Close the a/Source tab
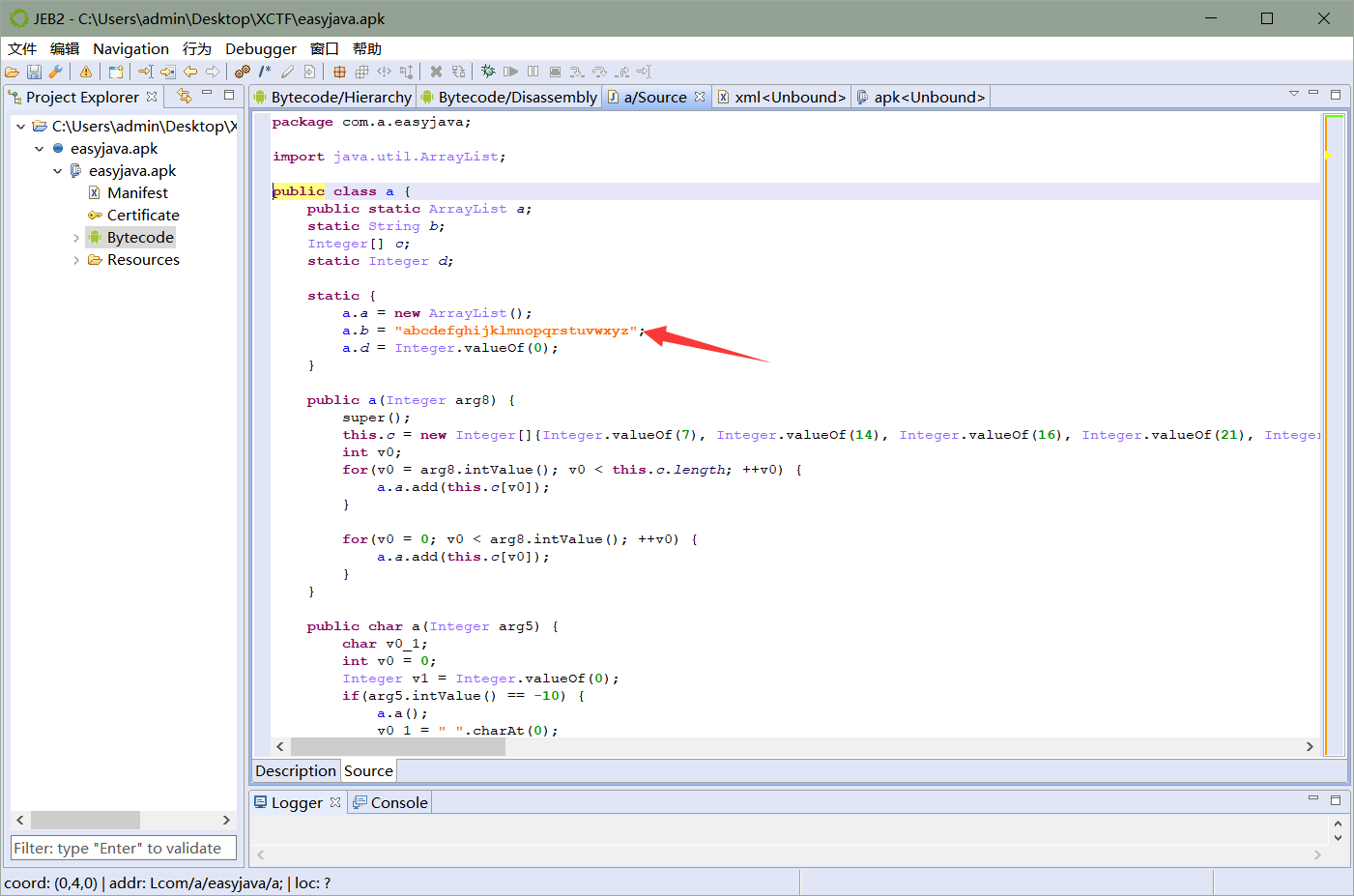 [x=700, y=97]
